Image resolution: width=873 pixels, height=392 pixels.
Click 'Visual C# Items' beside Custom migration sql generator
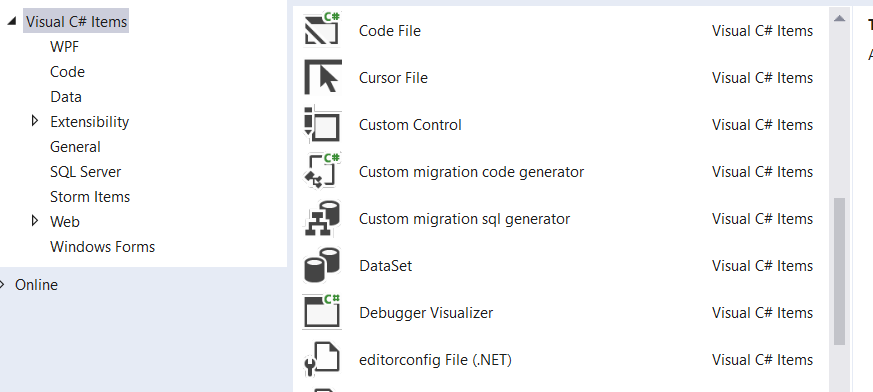click(x=762, y=219)
